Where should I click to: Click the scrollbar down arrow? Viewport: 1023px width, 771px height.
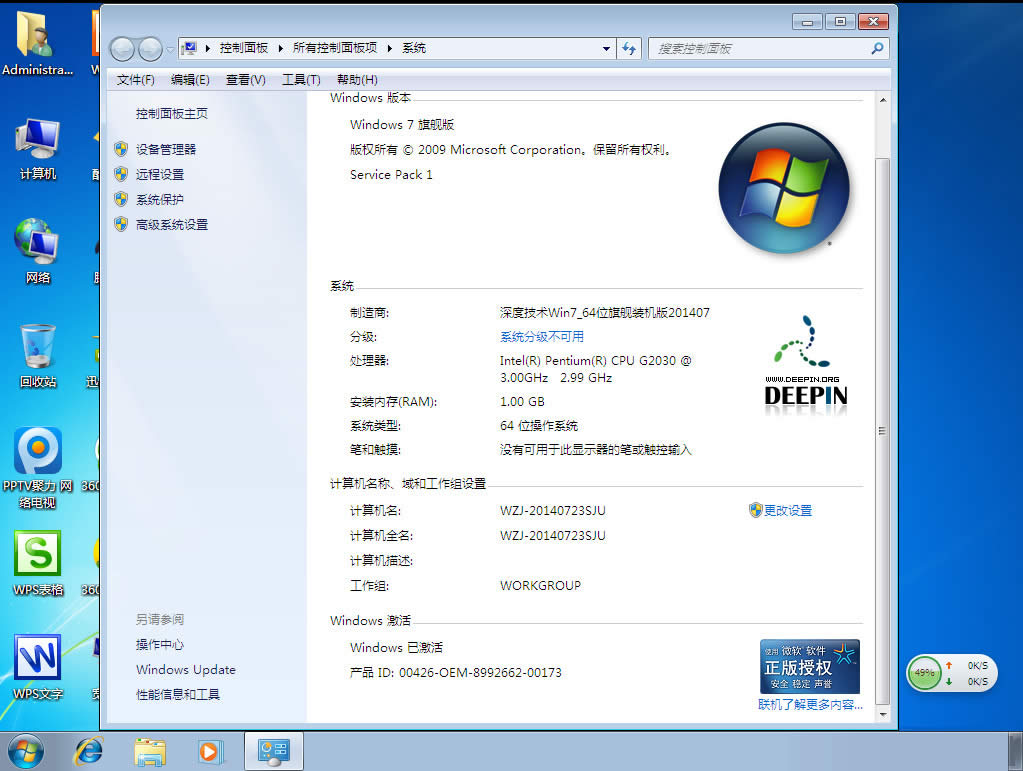(882, 716)
